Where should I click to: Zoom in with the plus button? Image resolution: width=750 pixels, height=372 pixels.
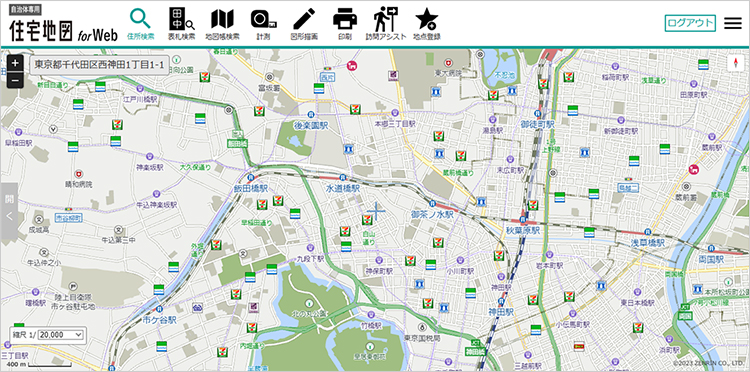click(x=15, y=63)
